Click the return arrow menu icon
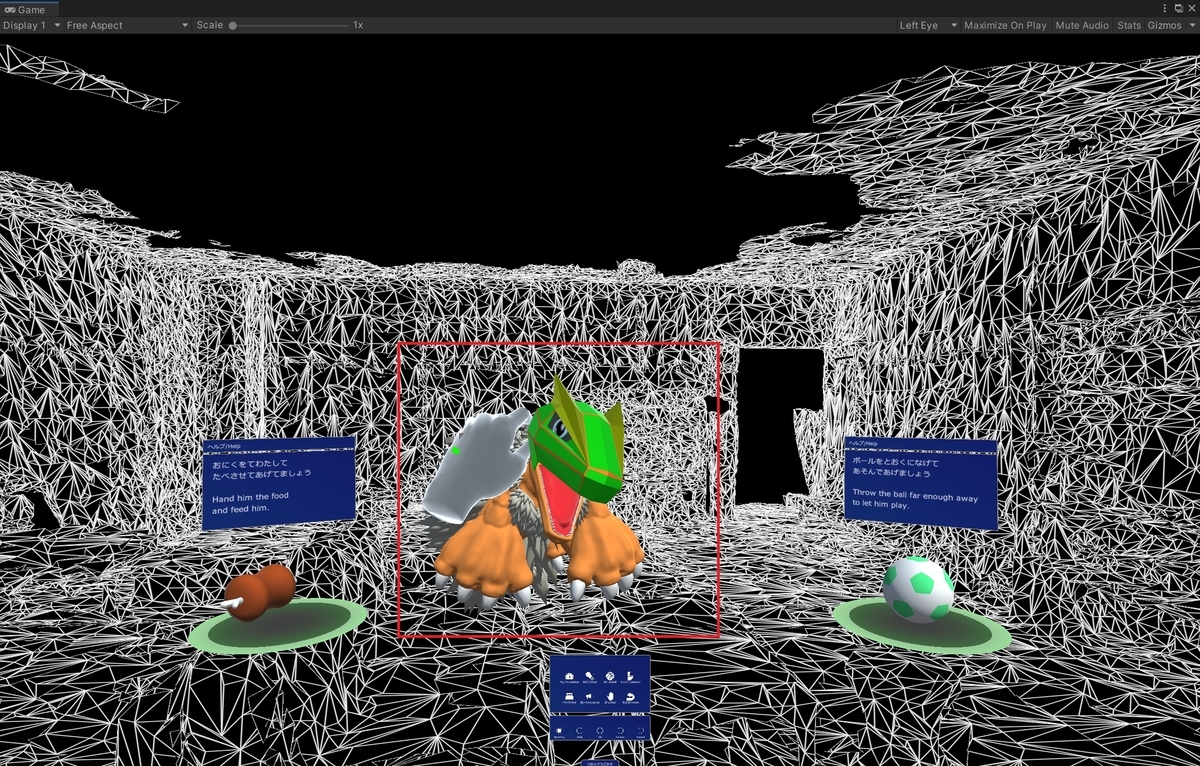 (x=630, y=697)
